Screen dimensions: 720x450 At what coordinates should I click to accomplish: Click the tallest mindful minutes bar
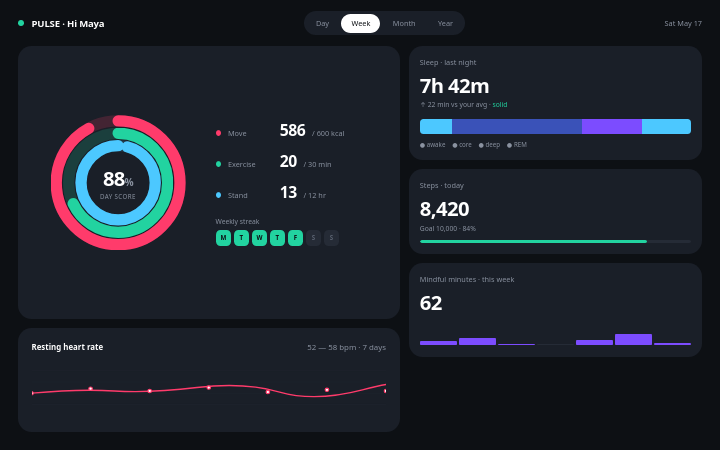point(633,339)
